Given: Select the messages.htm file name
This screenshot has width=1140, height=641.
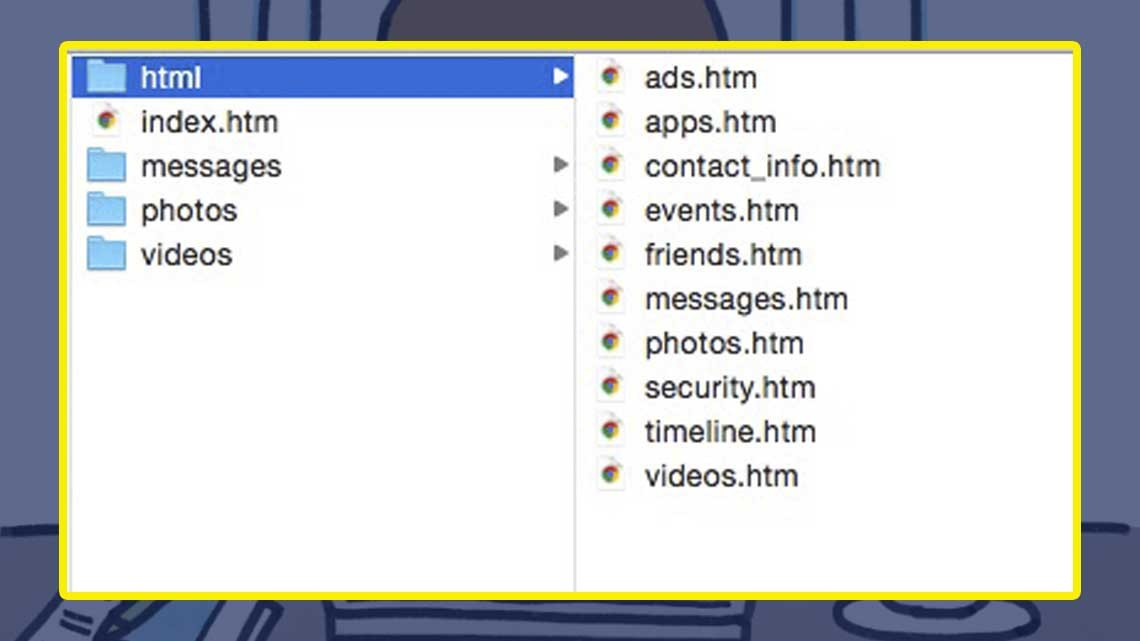Looking at the screenshot, I should click(x=746, y=299).
